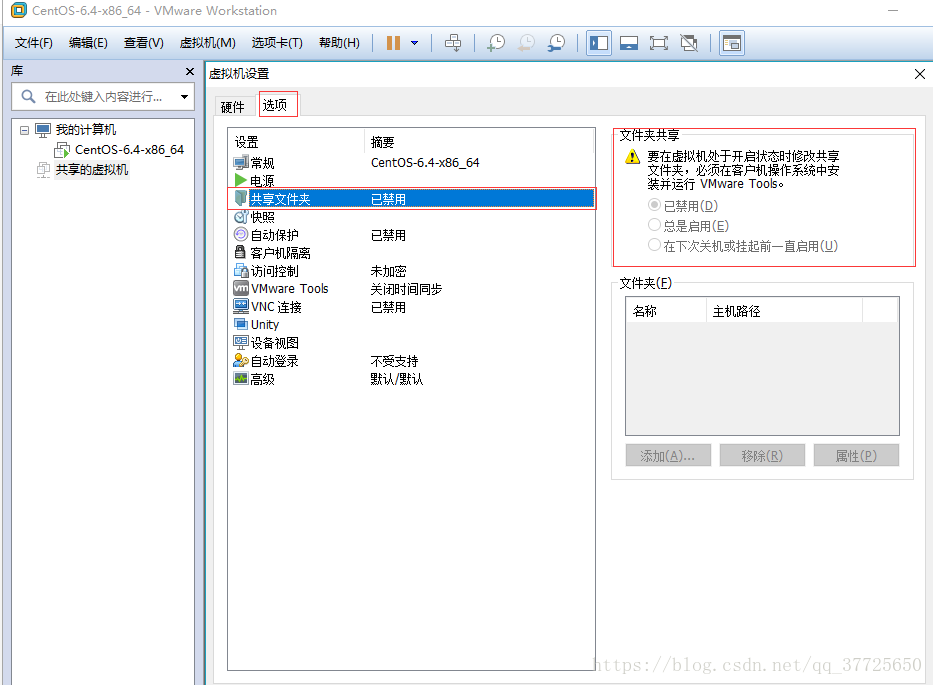Click the console view toolbar icon
Image resolution: width=933 pixels, height=685 pixels.
[732, 43]
